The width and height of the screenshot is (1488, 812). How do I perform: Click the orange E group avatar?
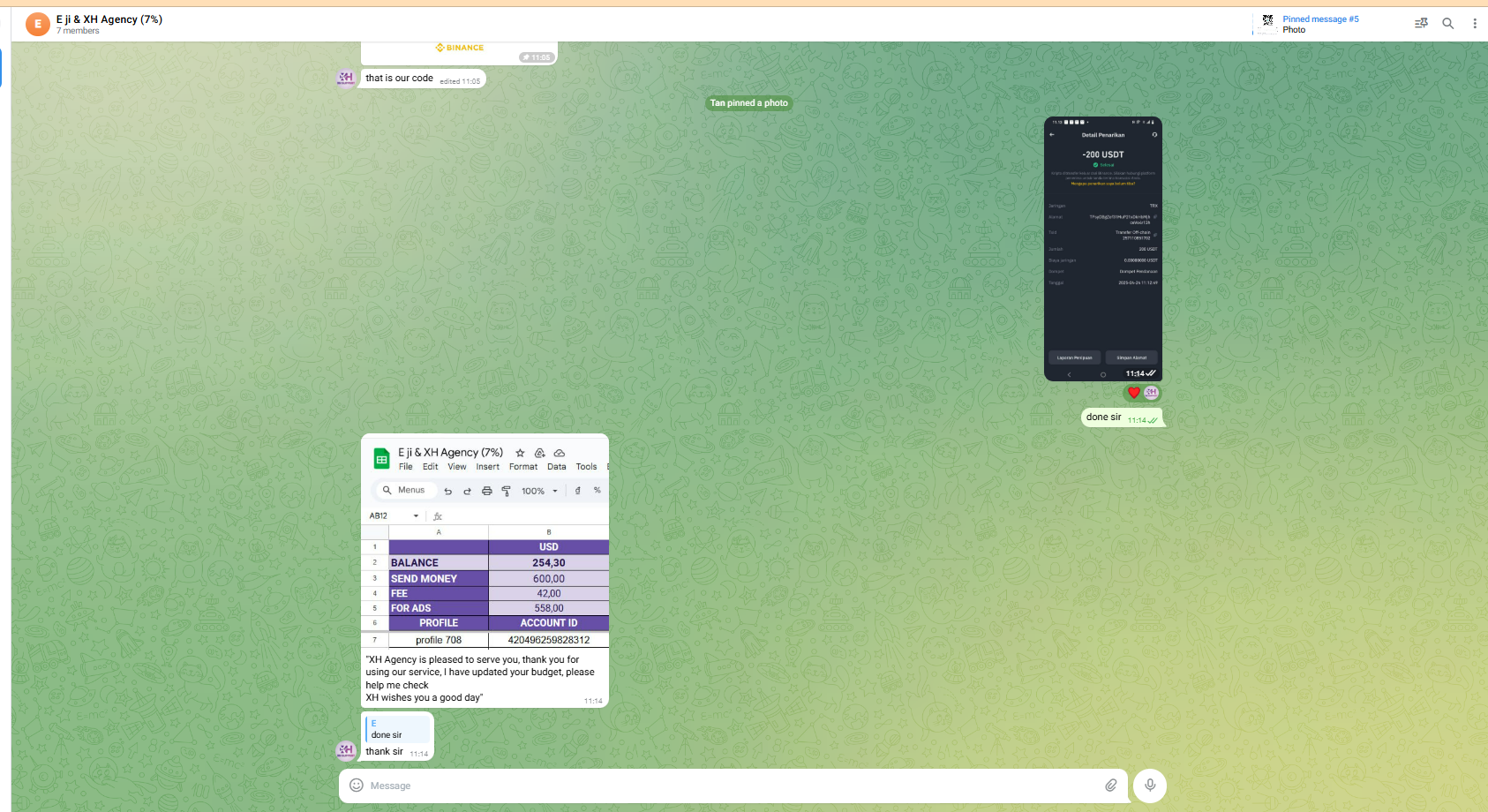point(37,24)
